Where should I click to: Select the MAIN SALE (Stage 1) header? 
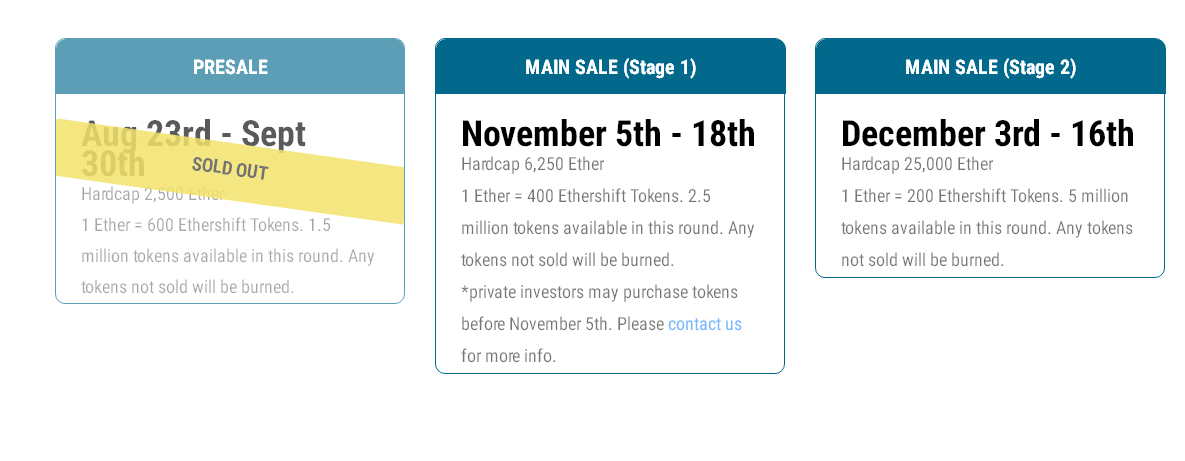point(610,67)
